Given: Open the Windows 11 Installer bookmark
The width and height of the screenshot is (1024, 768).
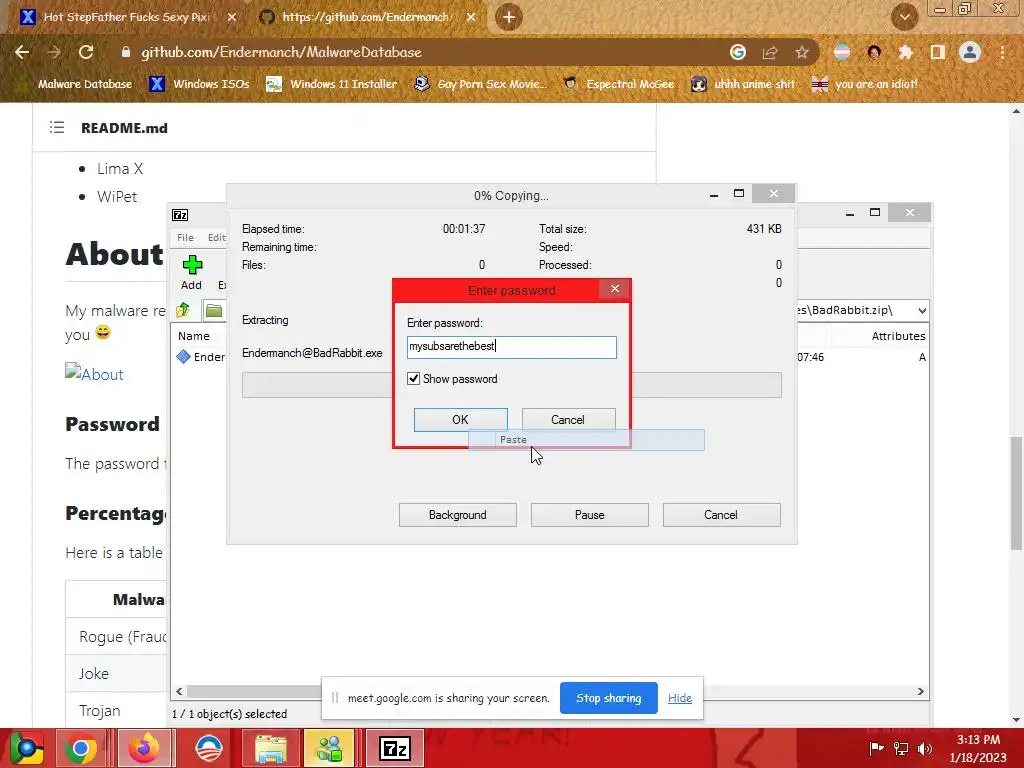Looking at the screenshot, I should (332, 84).
